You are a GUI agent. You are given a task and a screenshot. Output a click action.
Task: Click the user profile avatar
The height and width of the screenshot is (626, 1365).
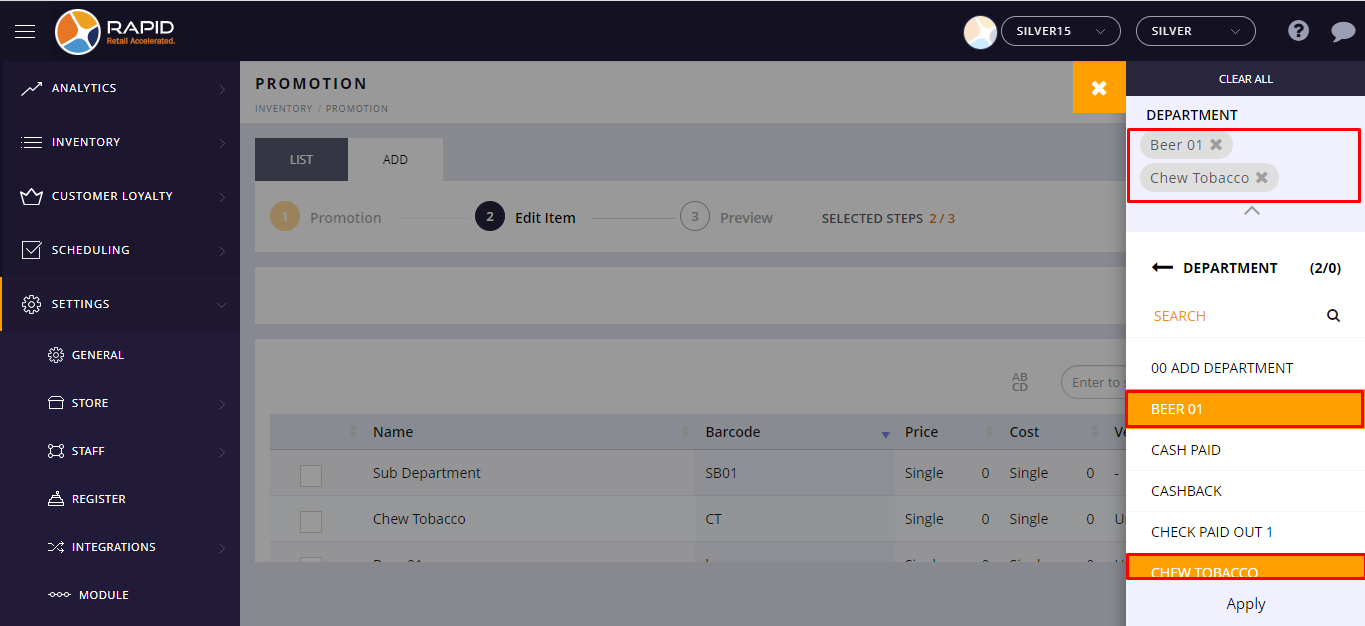pyautogui.click(x=979, y=32)
